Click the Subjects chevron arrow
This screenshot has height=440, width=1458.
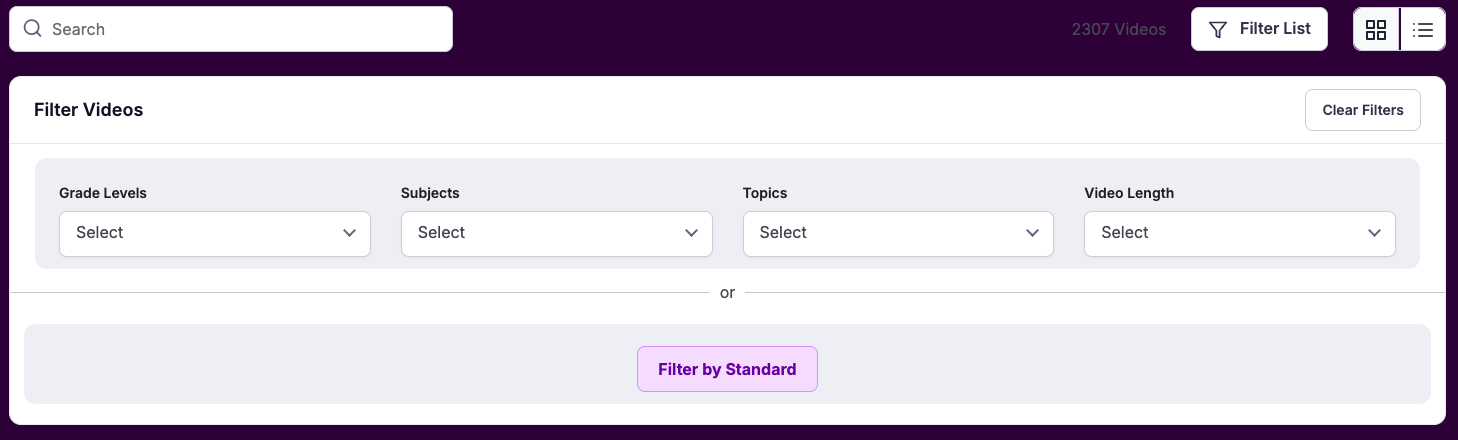pos(692,233)
